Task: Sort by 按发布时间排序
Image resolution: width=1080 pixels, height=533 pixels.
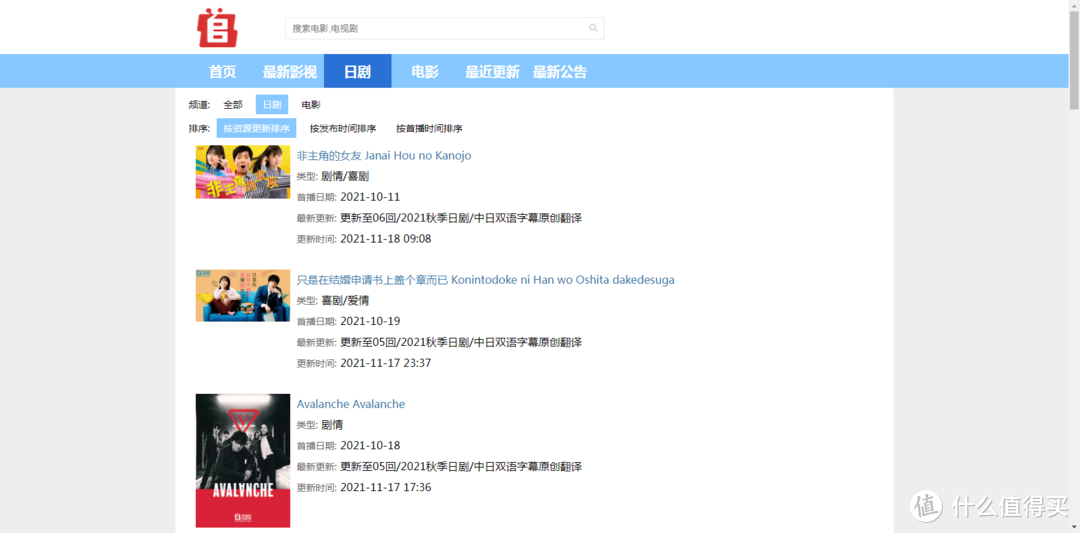Action: [343, 128]
